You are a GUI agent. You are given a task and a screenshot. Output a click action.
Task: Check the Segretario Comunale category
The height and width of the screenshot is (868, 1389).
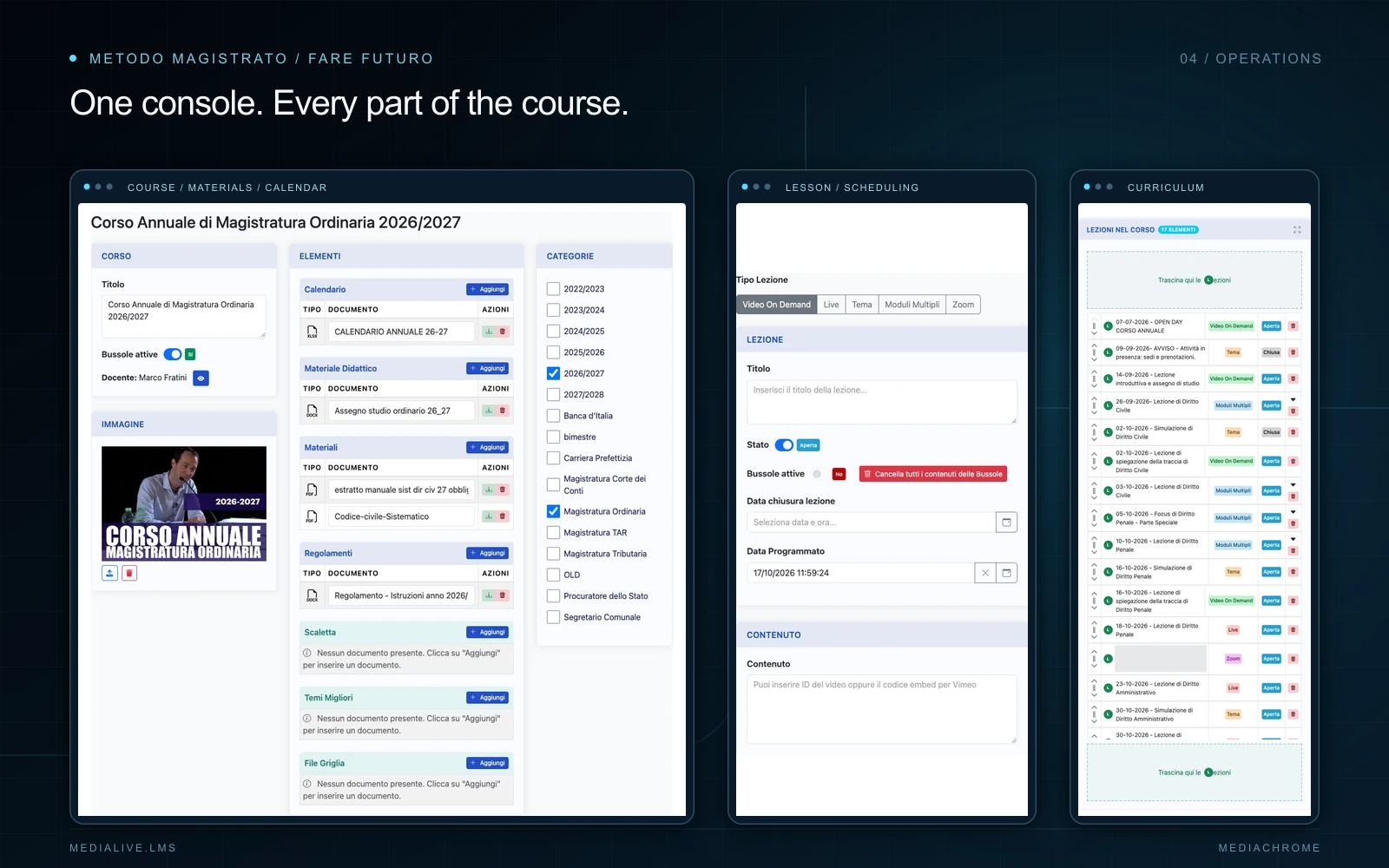pos(553,617)
